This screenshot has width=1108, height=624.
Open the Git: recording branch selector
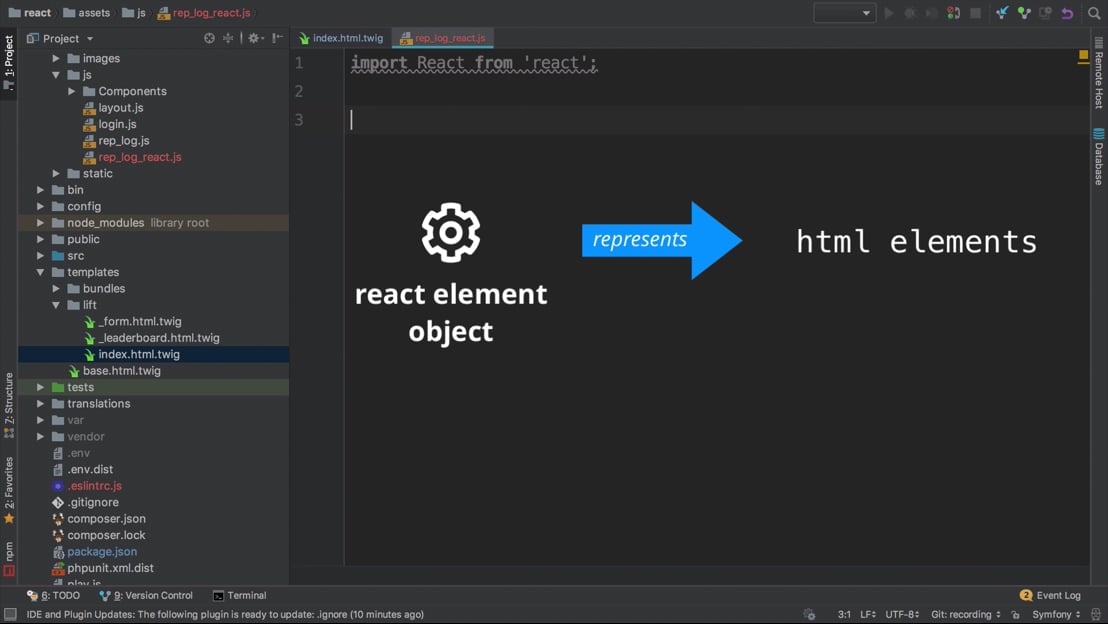(965, 614)
